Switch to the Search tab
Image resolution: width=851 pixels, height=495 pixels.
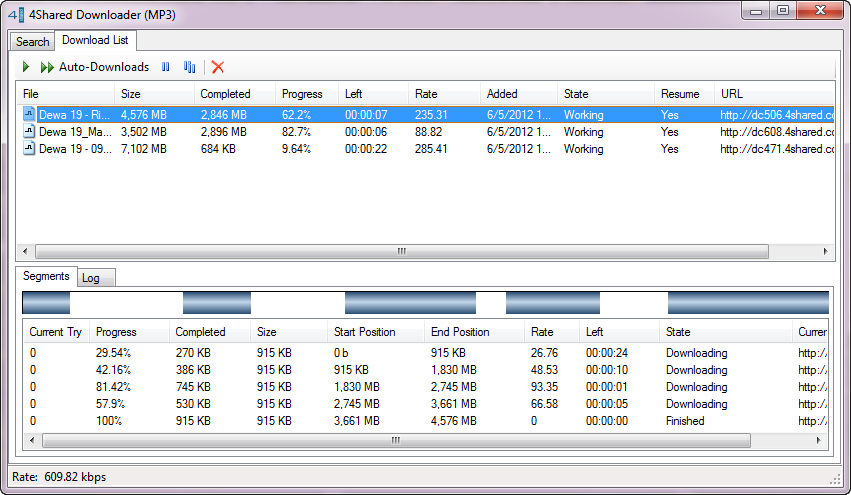point(33,42)
